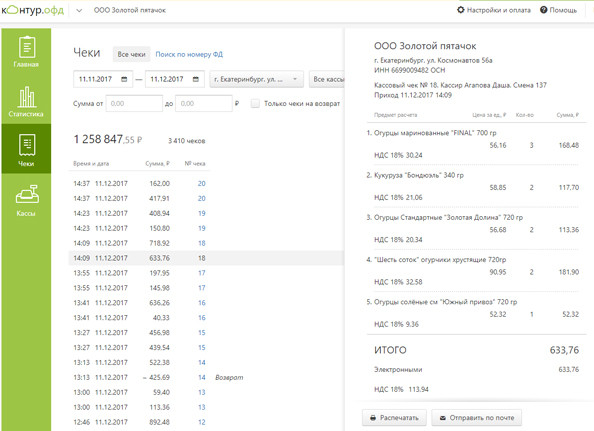Open the Все кассы dropdown
The image size is (594, 431).
(x=327, y=79)
